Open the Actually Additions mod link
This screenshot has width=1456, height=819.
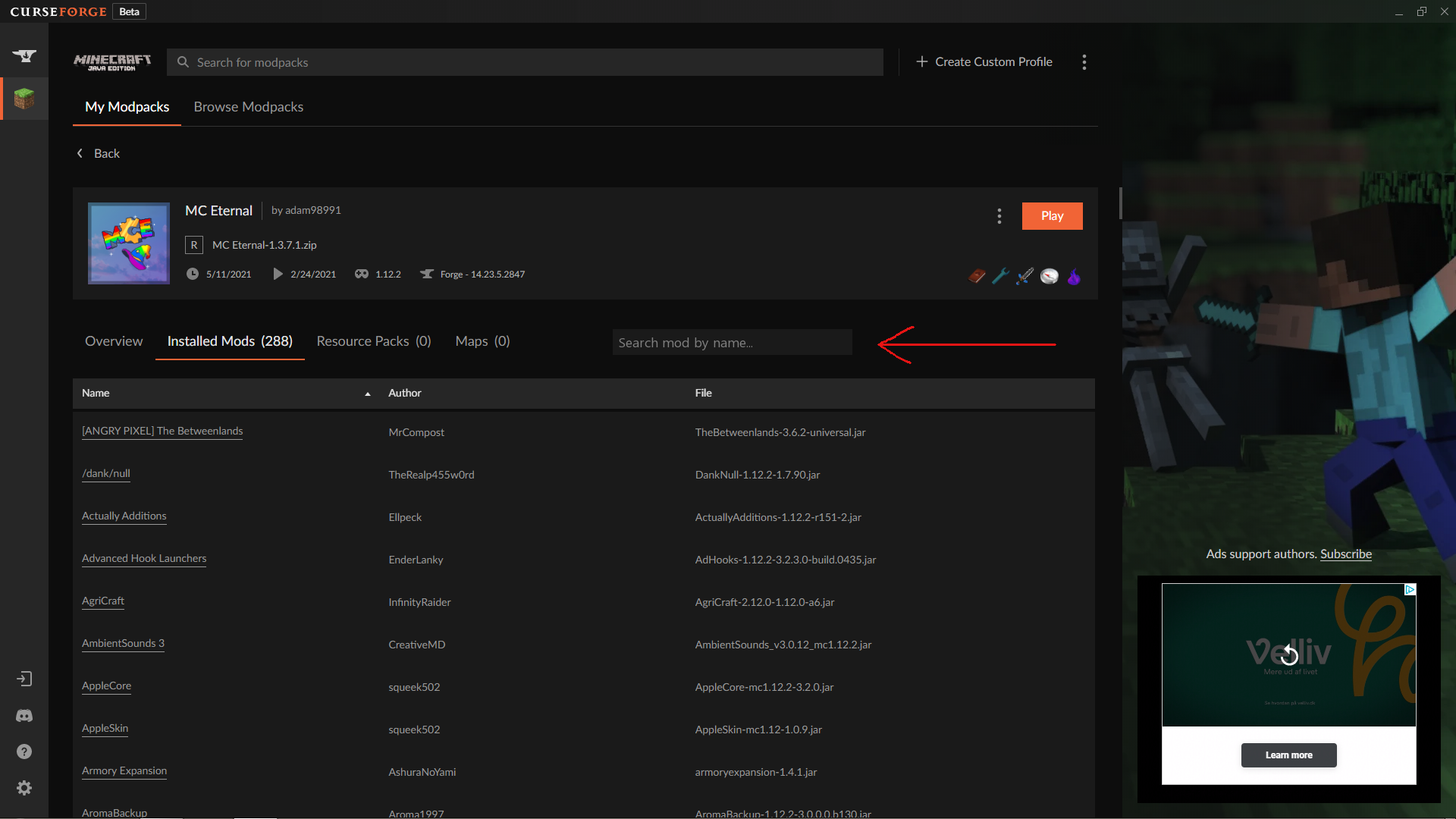(x=124, y=516)
